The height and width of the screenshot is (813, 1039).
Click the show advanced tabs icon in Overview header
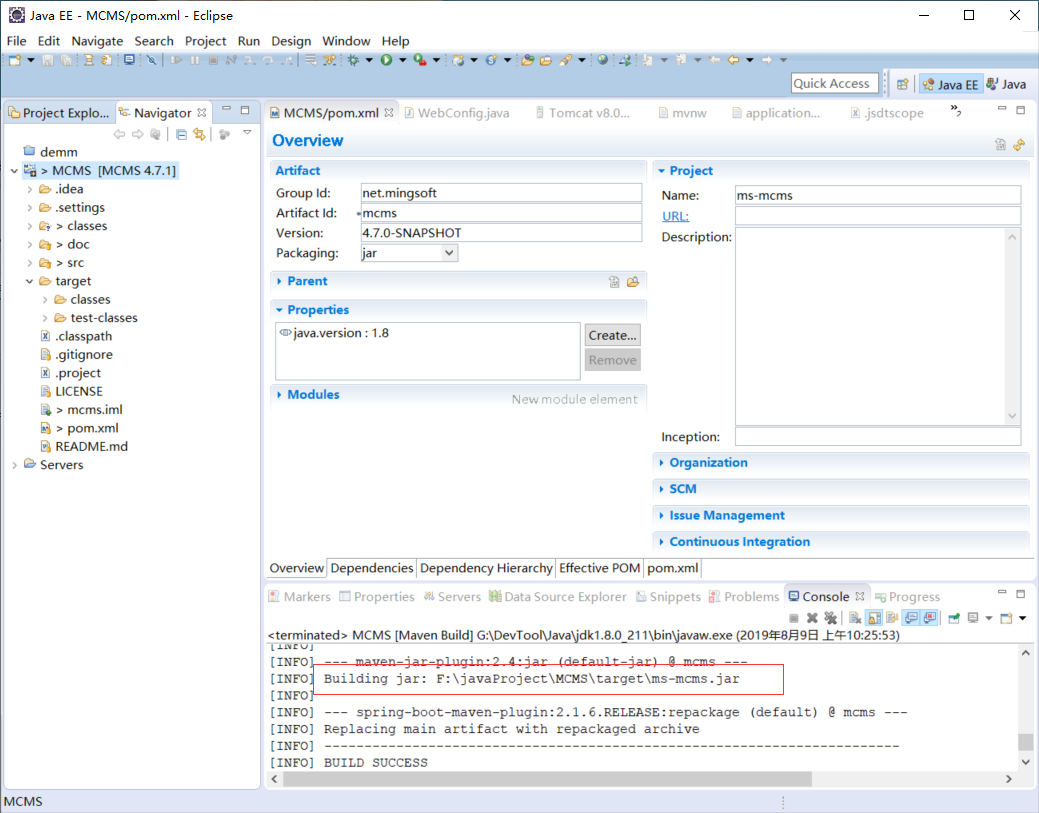(x=1001, y=144)
